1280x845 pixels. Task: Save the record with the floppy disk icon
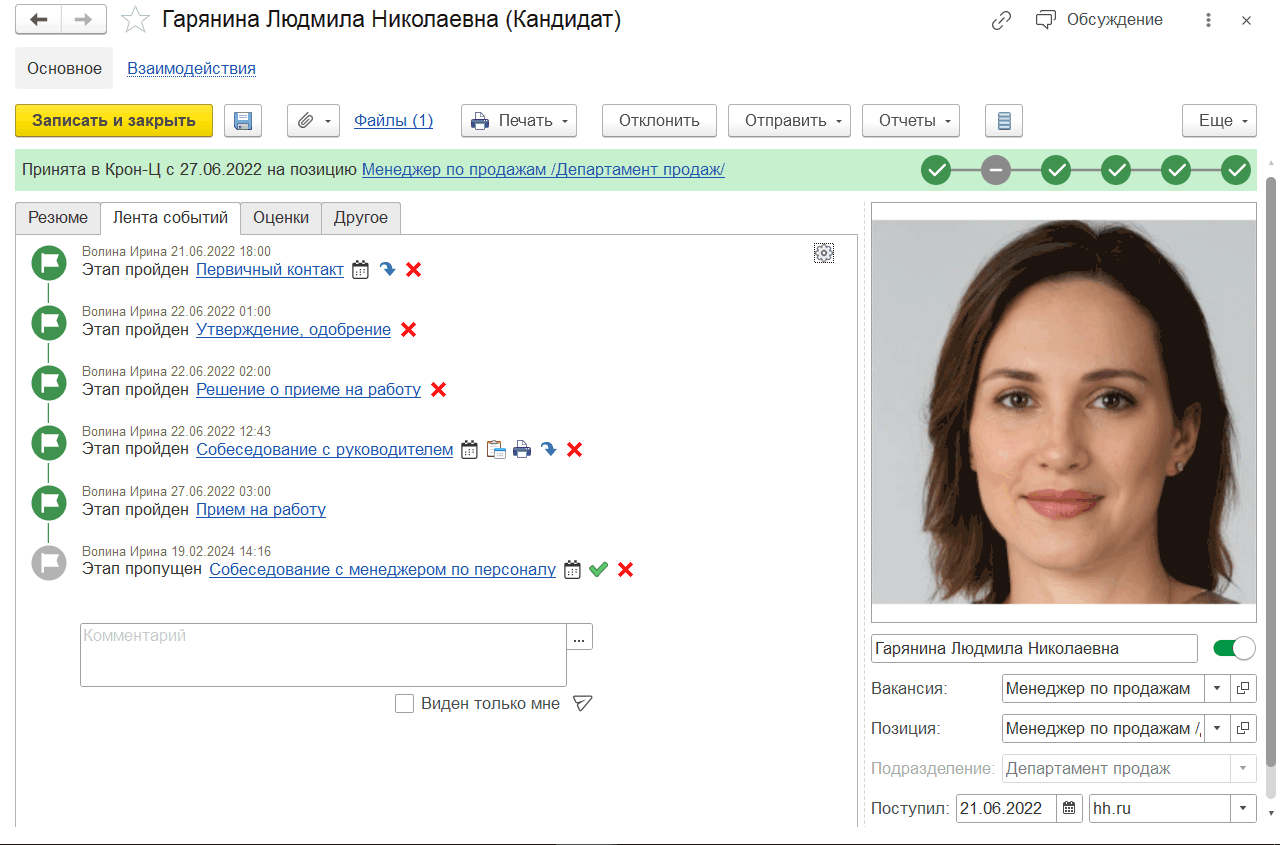click(x=242, y=121)
